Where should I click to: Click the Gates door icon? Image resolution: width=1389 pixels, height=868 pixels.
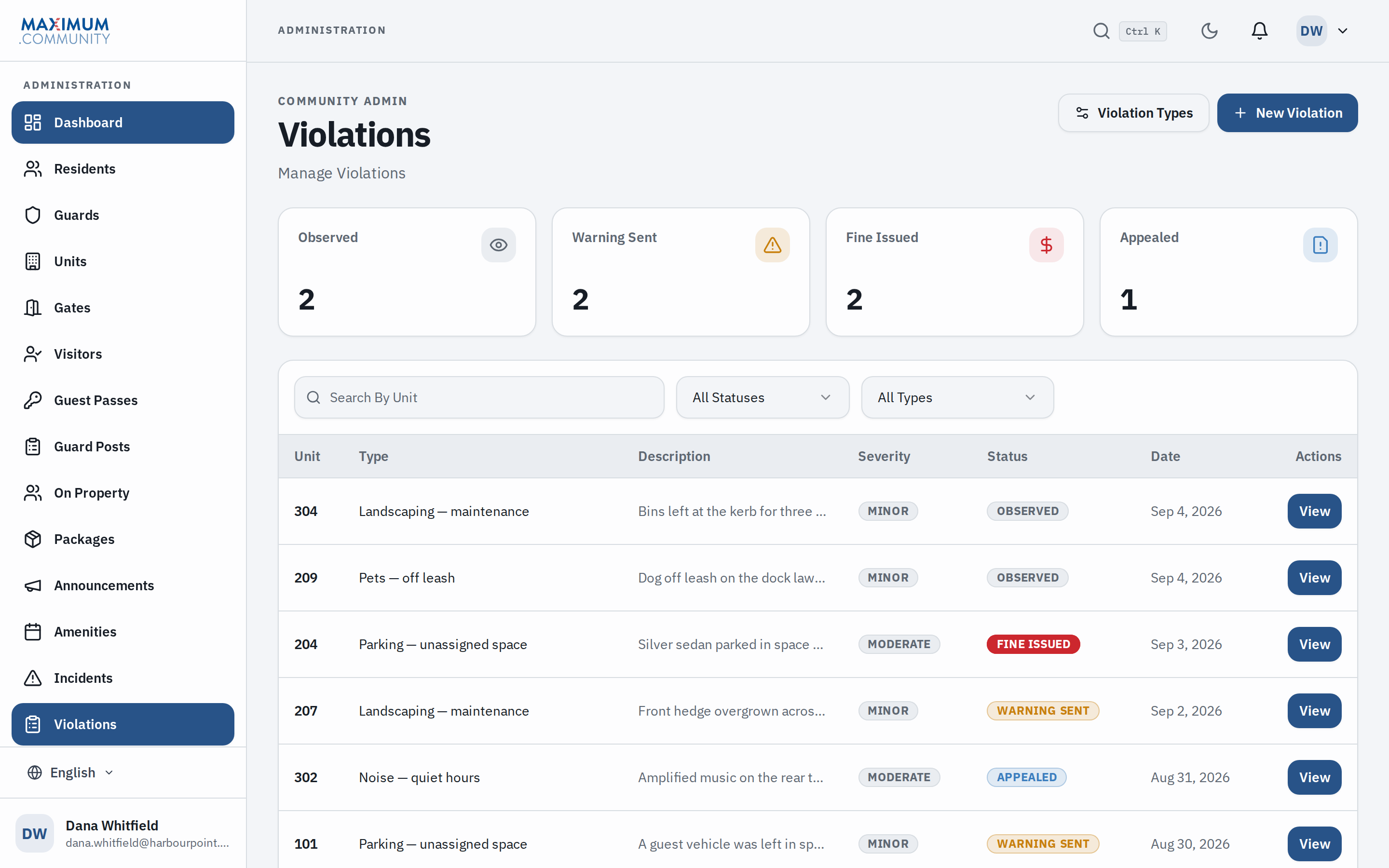click(x=33, y=308)
